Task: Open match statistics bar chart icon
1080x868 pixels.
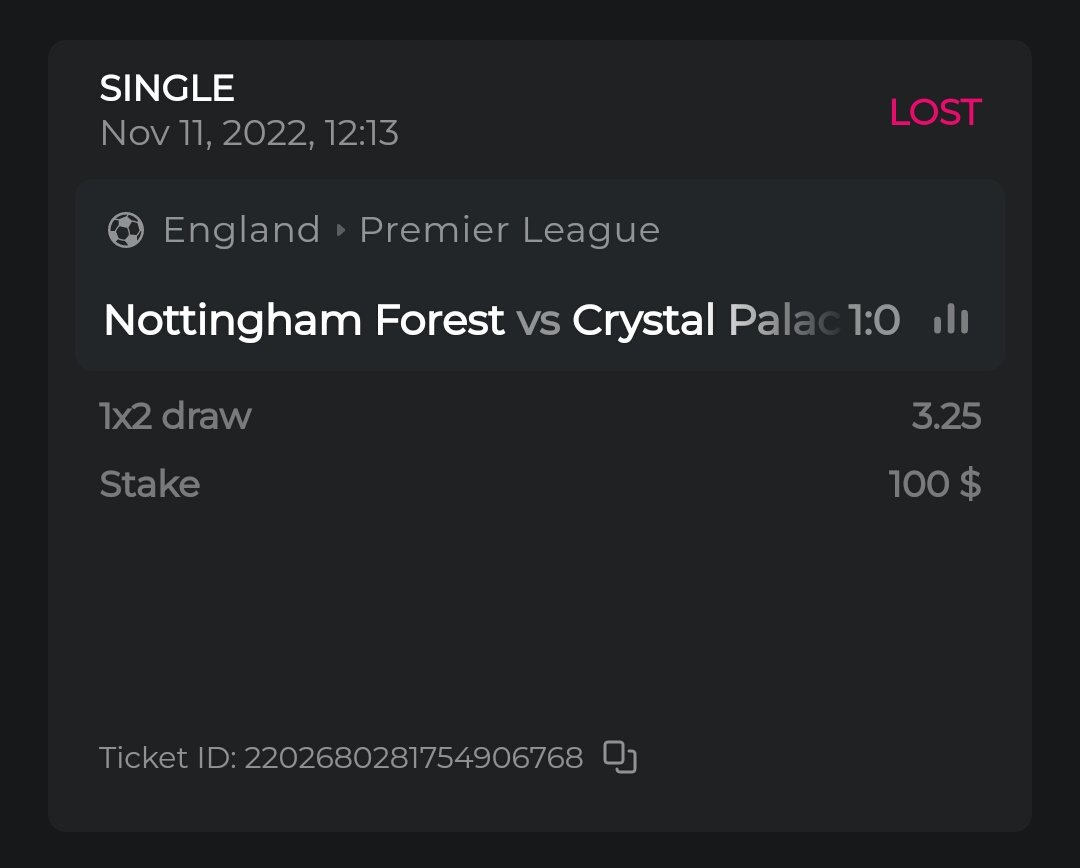Action: (950, 320)
